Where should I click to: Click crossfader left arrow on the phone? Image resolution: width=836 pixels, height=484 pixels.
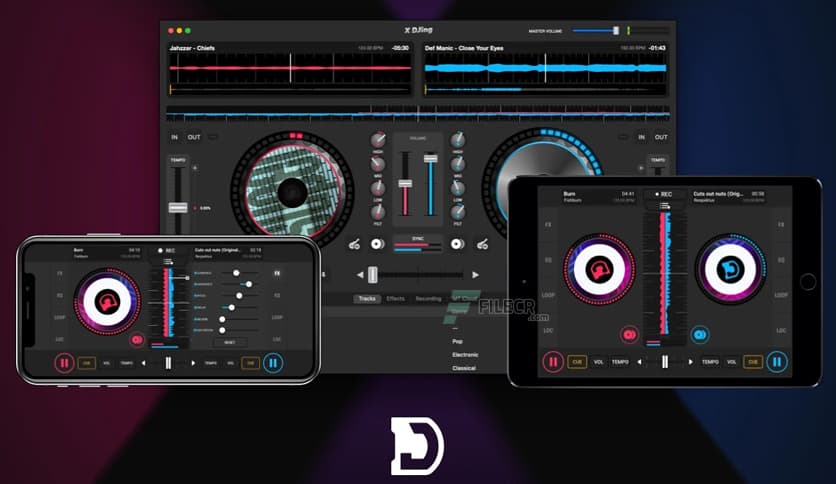tap(143, 363)
